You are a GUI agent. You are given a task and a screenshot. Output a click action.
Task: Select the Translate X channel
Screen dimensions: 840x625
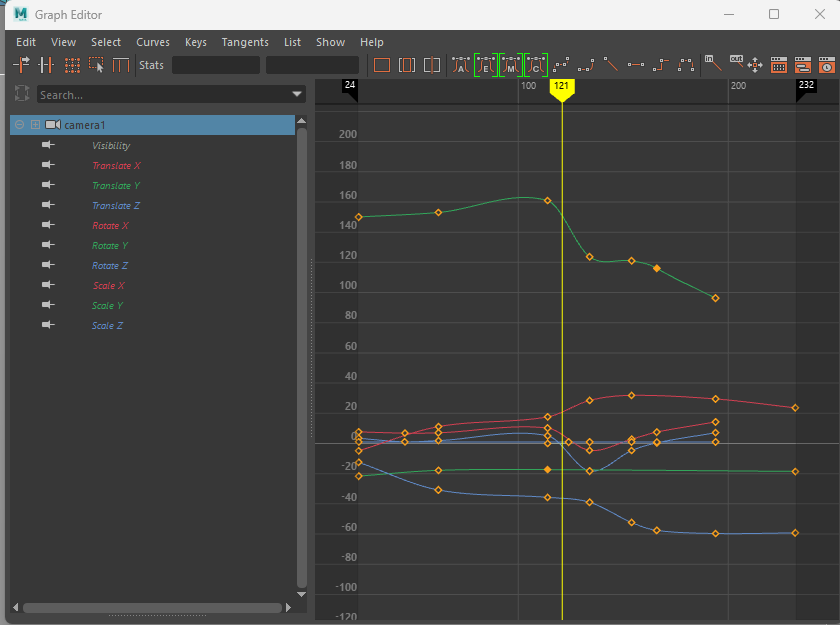116,165
